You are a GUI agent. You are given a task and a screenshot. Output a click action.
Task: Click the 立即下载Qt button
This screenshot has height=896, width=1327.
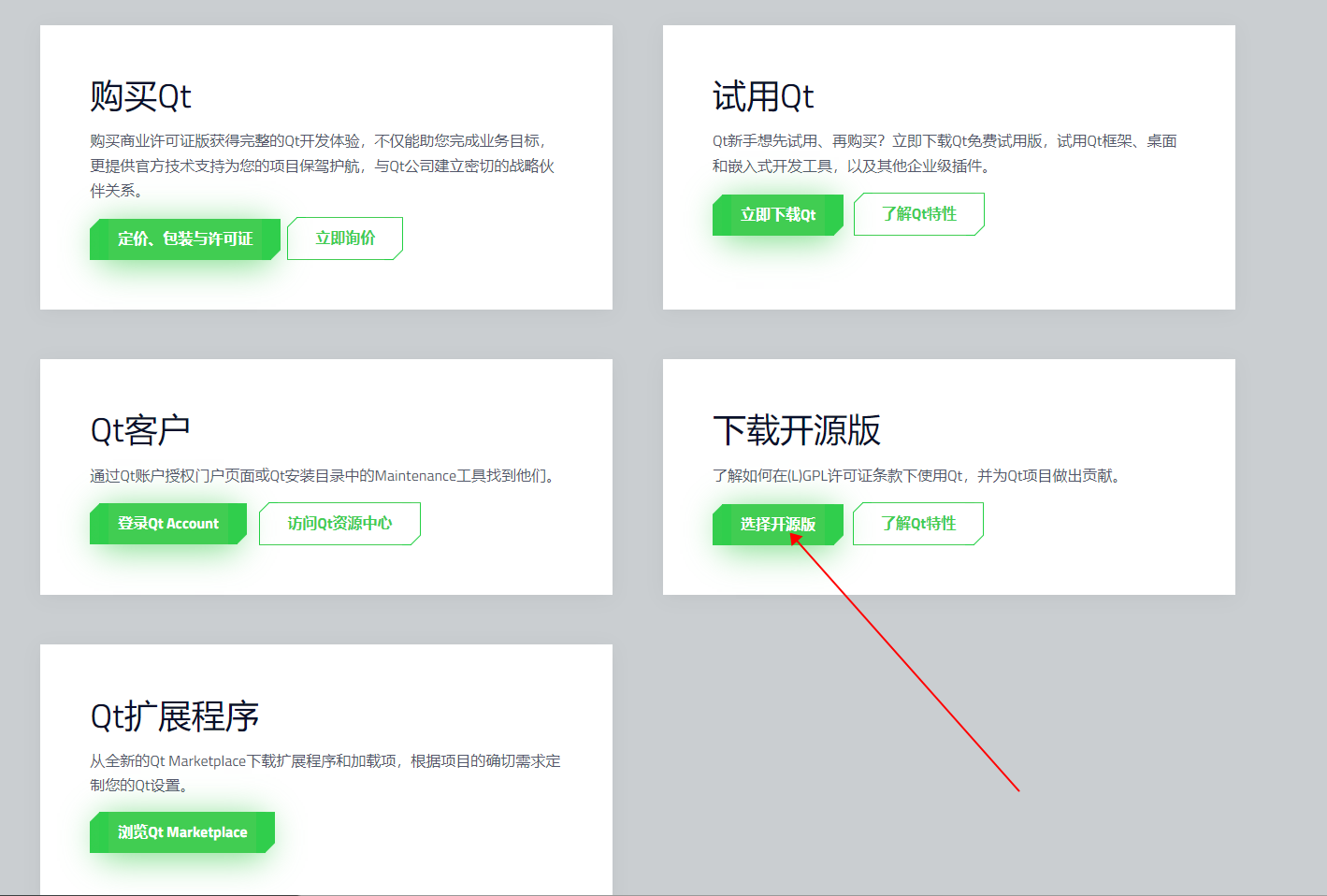pyautogui.click(x=778, y=215)
